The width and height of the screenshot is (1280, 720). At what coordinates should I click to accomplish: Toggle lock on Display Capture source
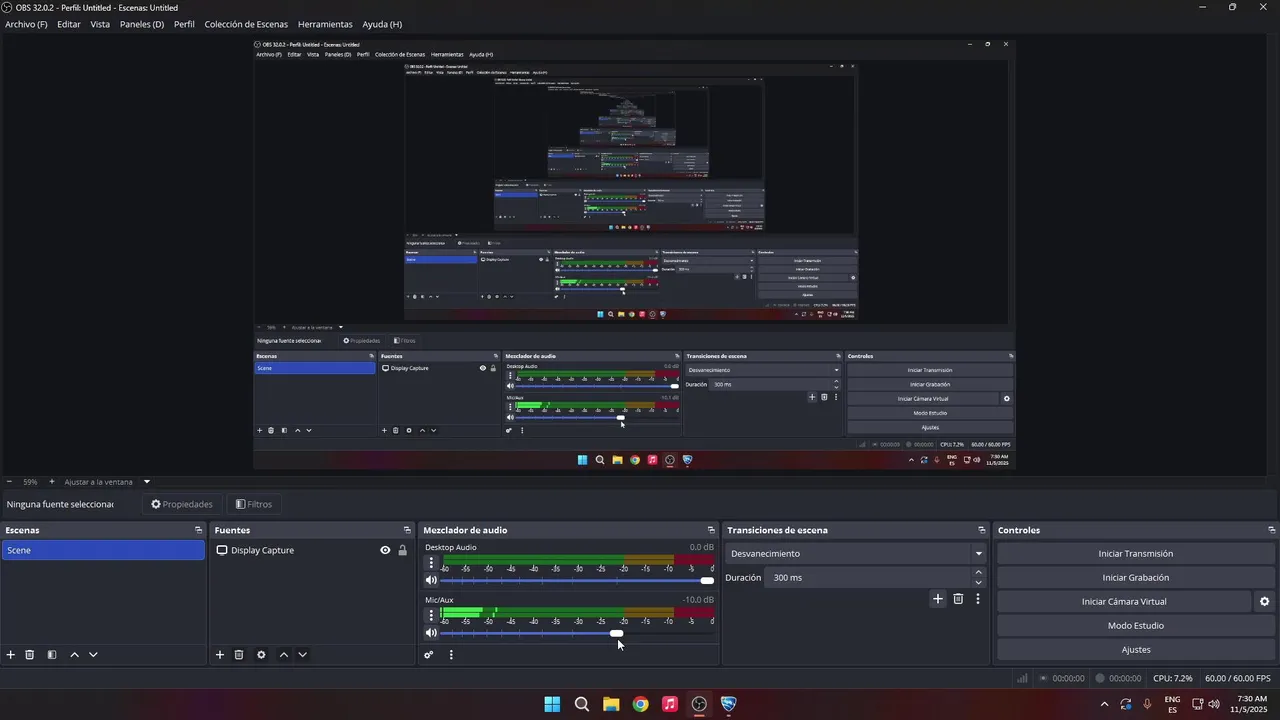[x=403, y=550]
